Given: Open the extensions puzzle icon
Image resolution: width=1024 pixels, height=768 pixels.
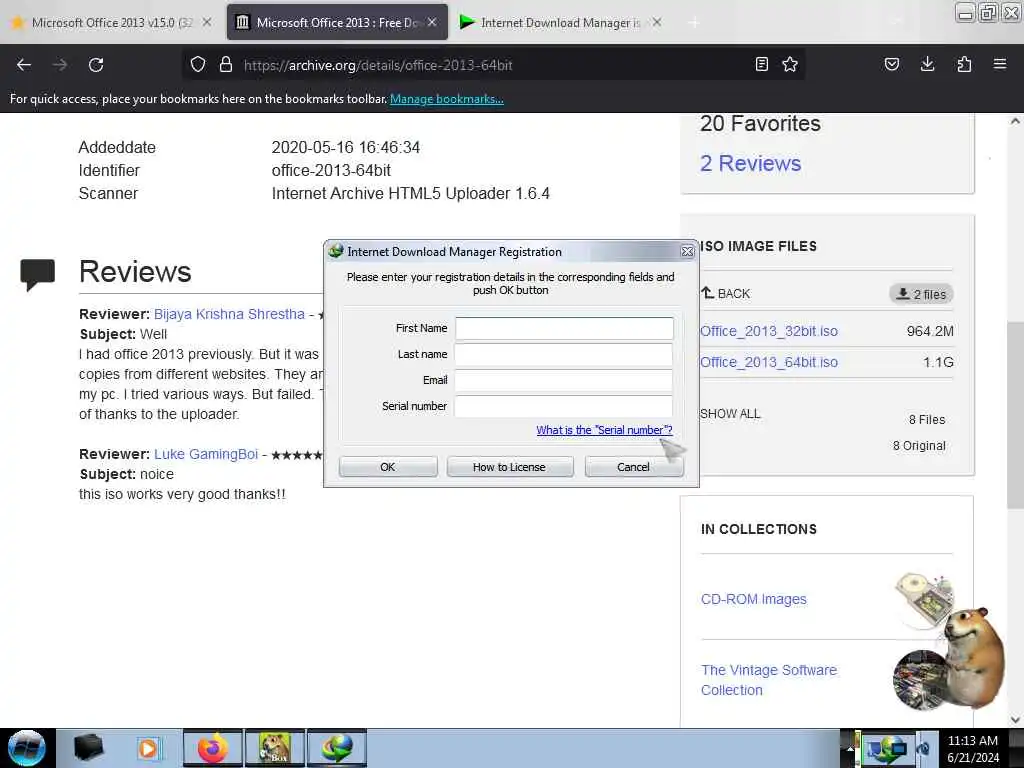Looking at the screenshot, I should (x=964, y=65).
